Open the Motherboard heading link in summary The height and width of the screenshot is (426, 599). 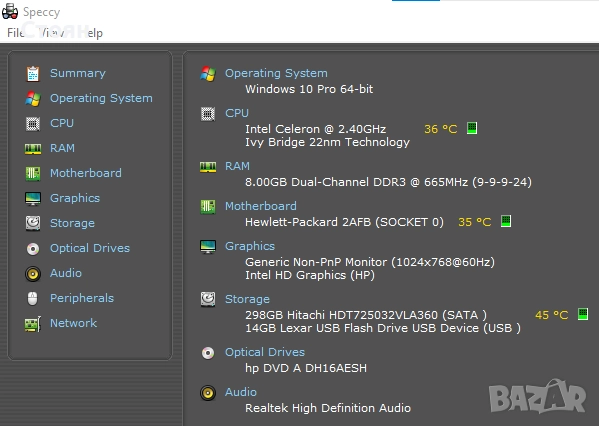point(261,206)
